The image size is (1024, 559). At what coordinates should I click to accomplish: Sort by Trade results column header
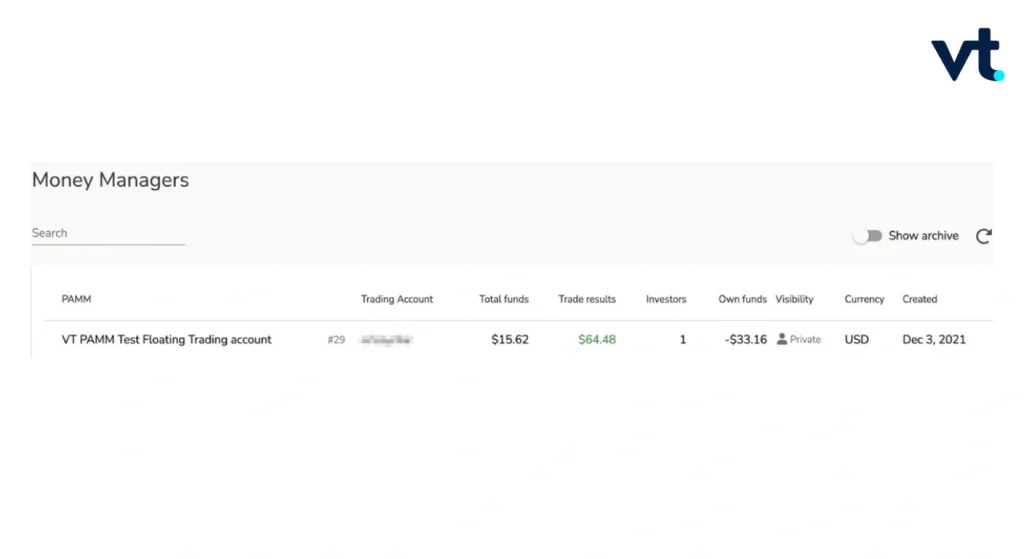click(x=586, y=299)
